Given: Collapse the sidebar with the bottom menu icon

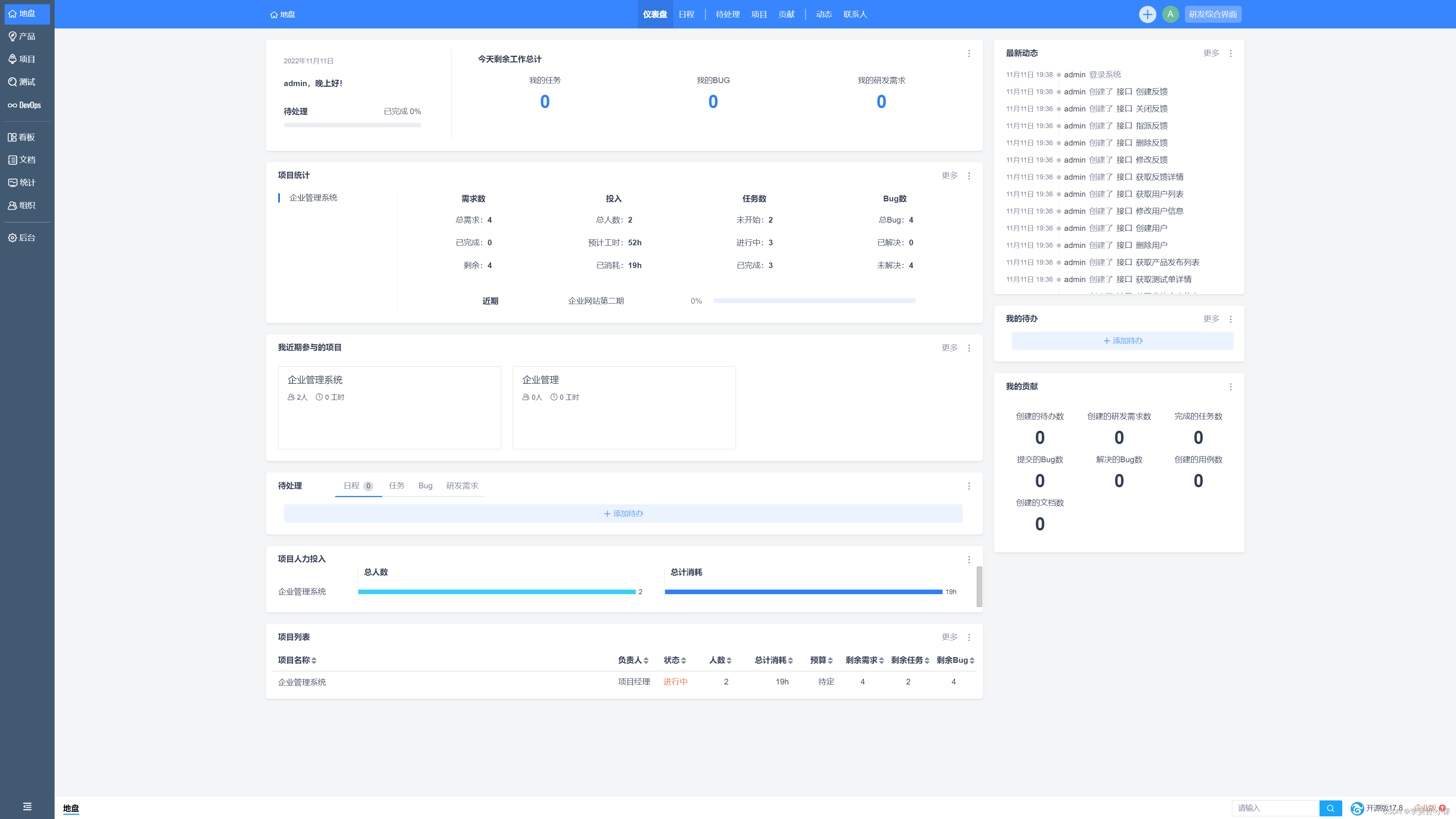Looking at the screenshot, I should click(x=27, y=806).
